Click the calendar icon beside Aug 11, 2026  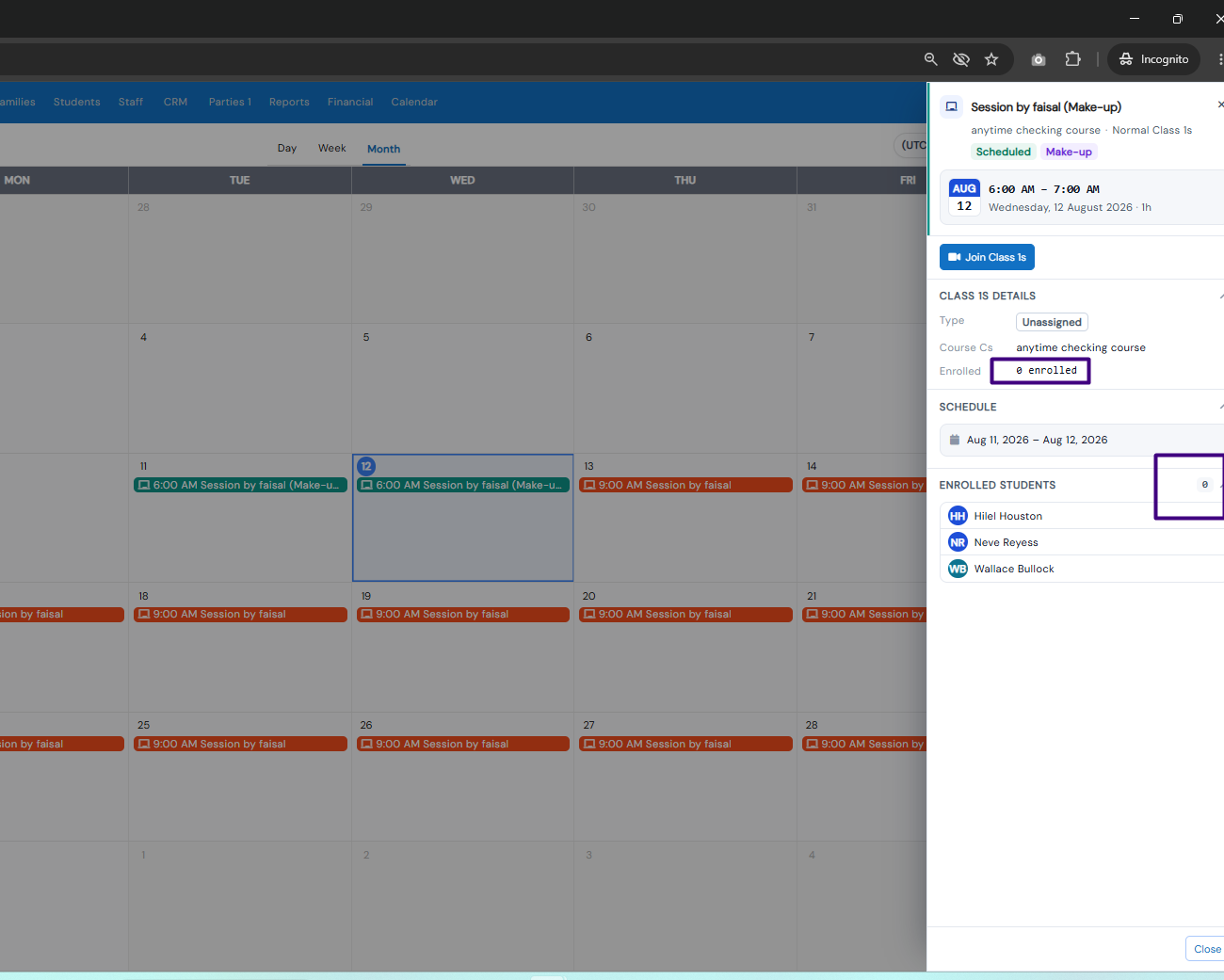954,440
